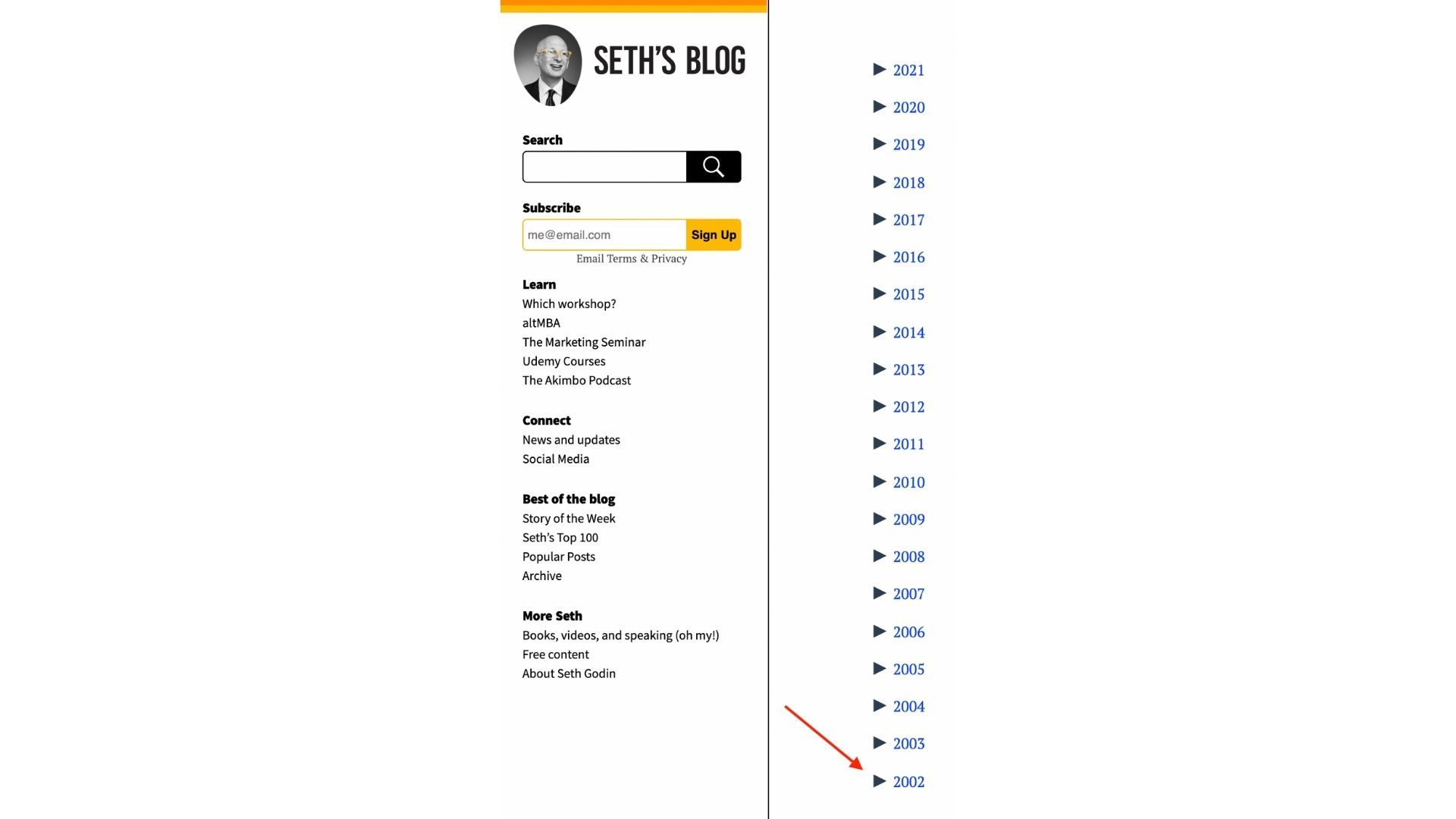Viewport: 1456px width, 819px height.
Task: Expand the 2020 archive section
Action: click(878, 106)
